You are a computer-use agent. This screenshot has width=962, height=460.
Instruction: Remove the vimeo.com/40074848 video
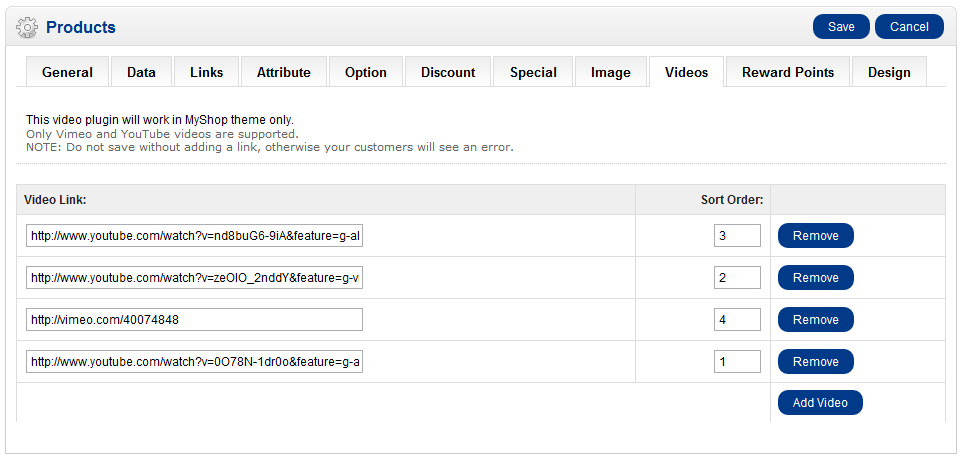pos(815,320)
